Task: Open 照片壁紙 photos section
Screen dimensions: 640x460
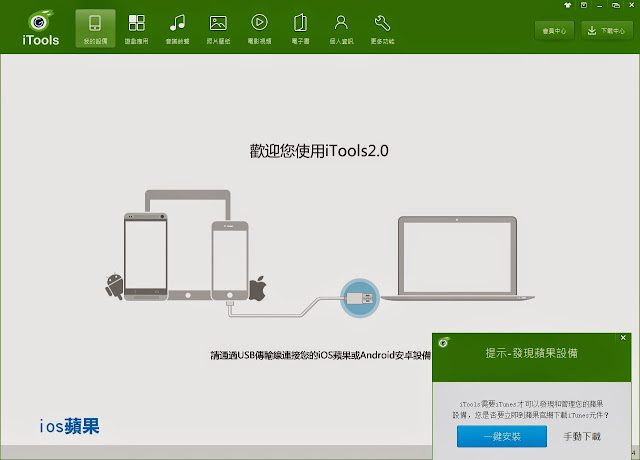Action: coord(218,29)
